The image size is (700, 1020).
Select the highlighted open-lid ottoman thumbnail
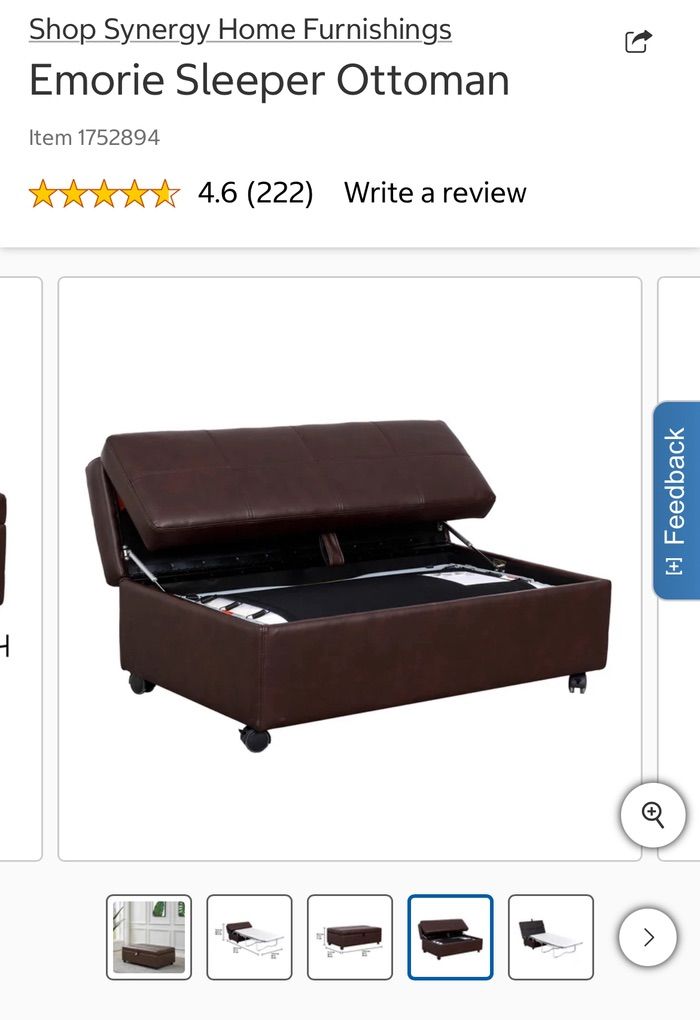[450, 937]
